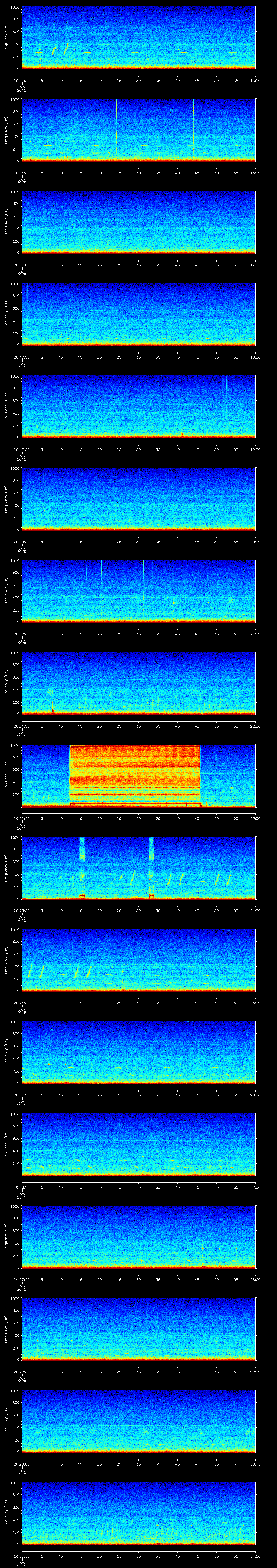Click the 20:30:00 start time label
Screen dimensions: 277x1568
point(21,1556)
